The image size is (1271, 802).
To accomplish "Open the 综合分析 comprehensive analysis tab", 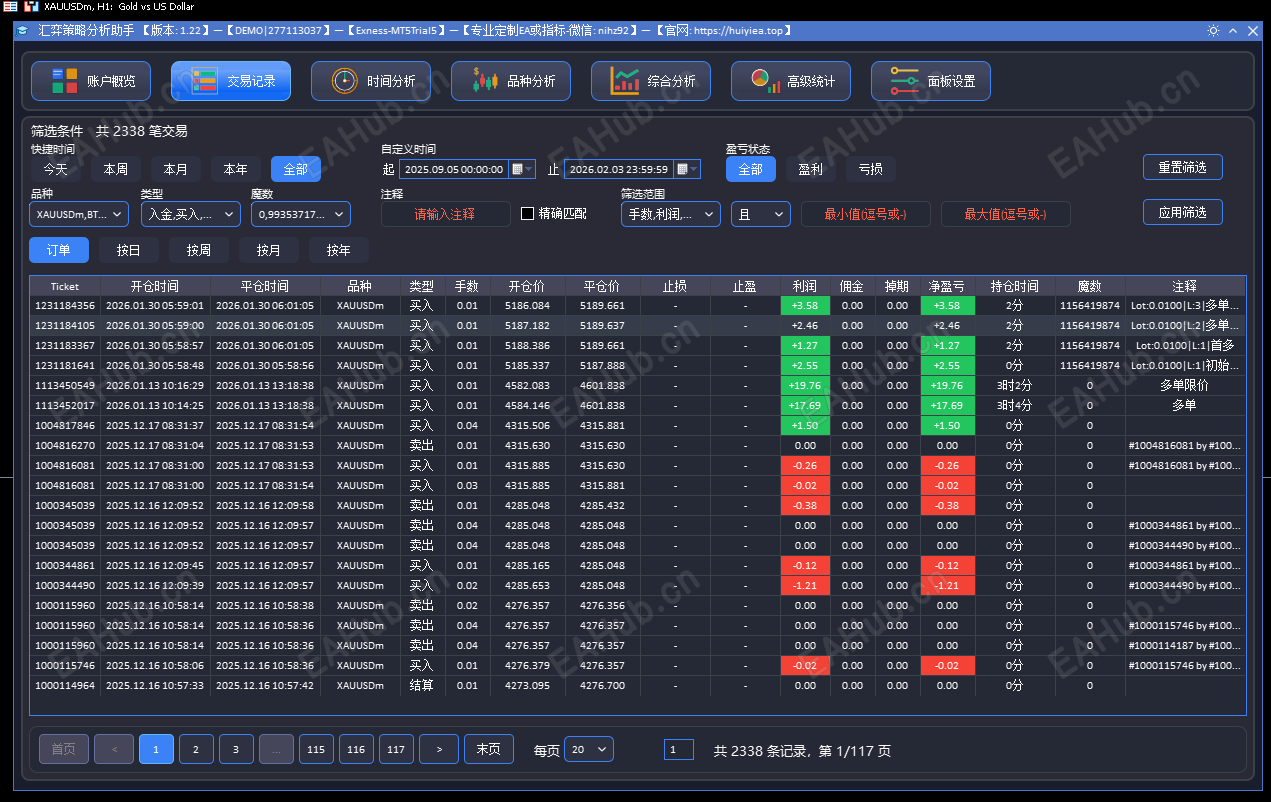I will coord(651,81).
